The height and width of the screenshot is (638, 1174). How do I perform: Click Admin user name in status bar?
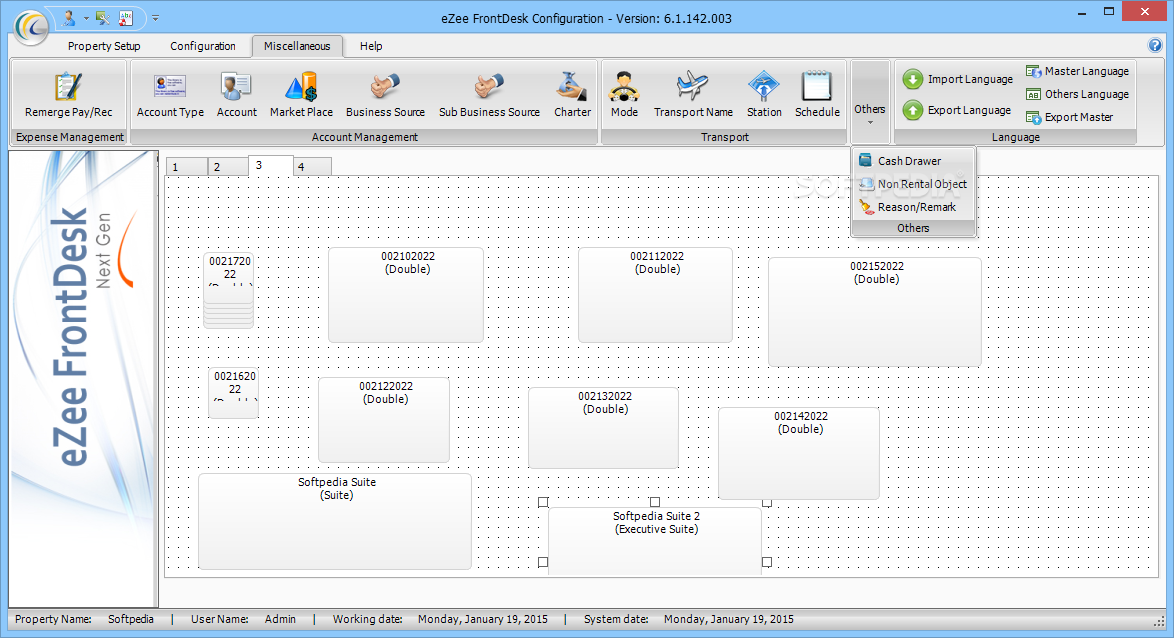(280, 619)
